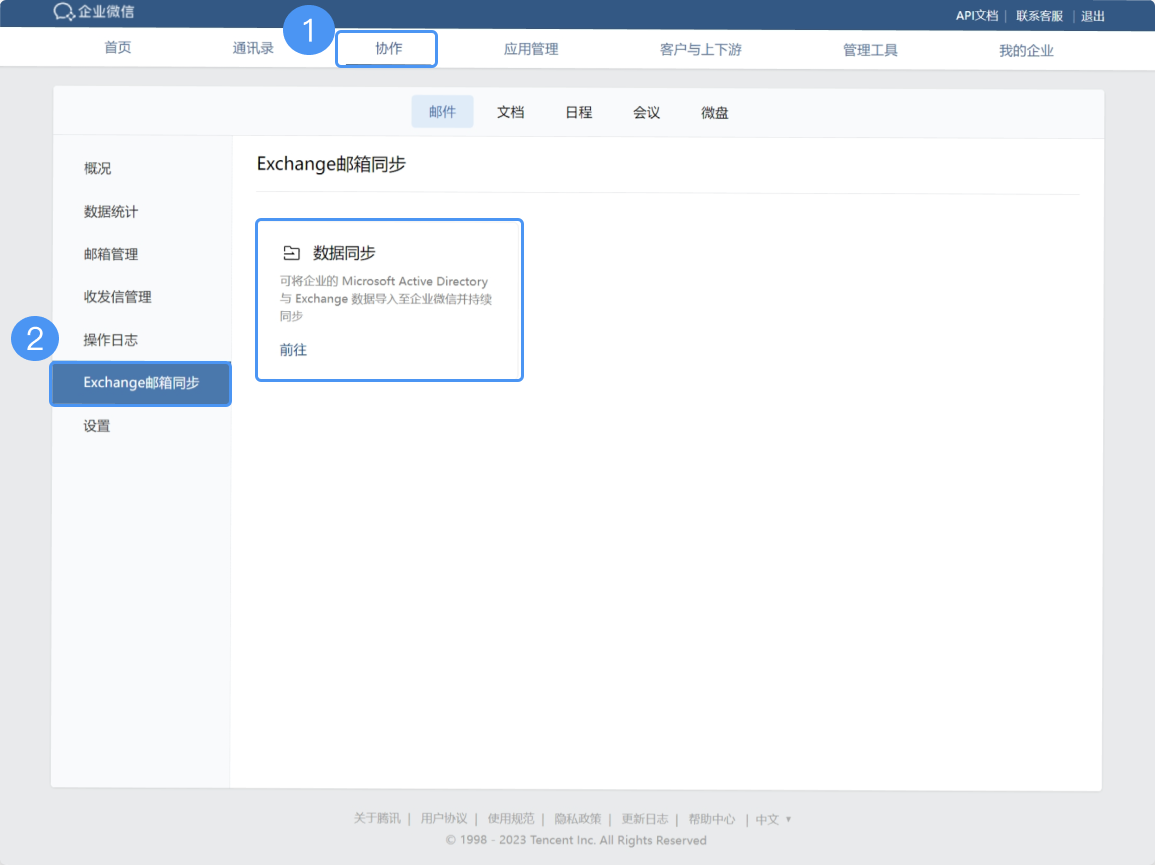
Task: Go to 我的企业 tab
Action: tap(1026, 51)
